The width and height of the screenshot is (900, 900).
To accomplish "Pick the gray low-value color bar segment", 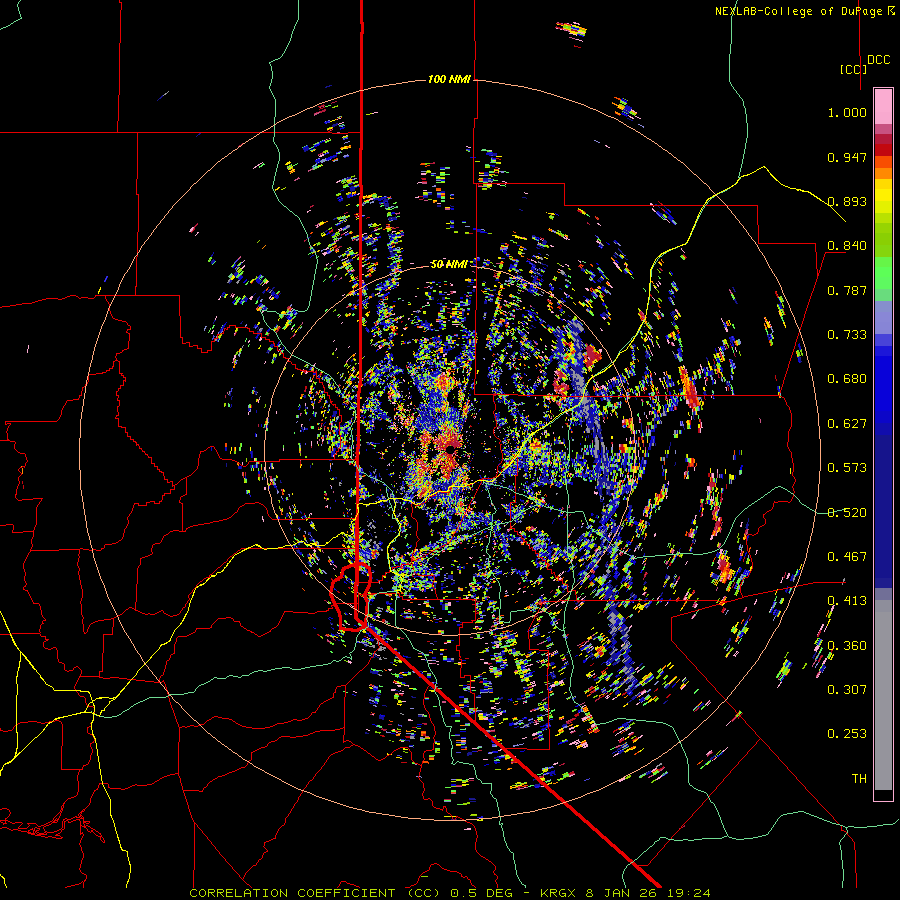I will pos(883,695).
